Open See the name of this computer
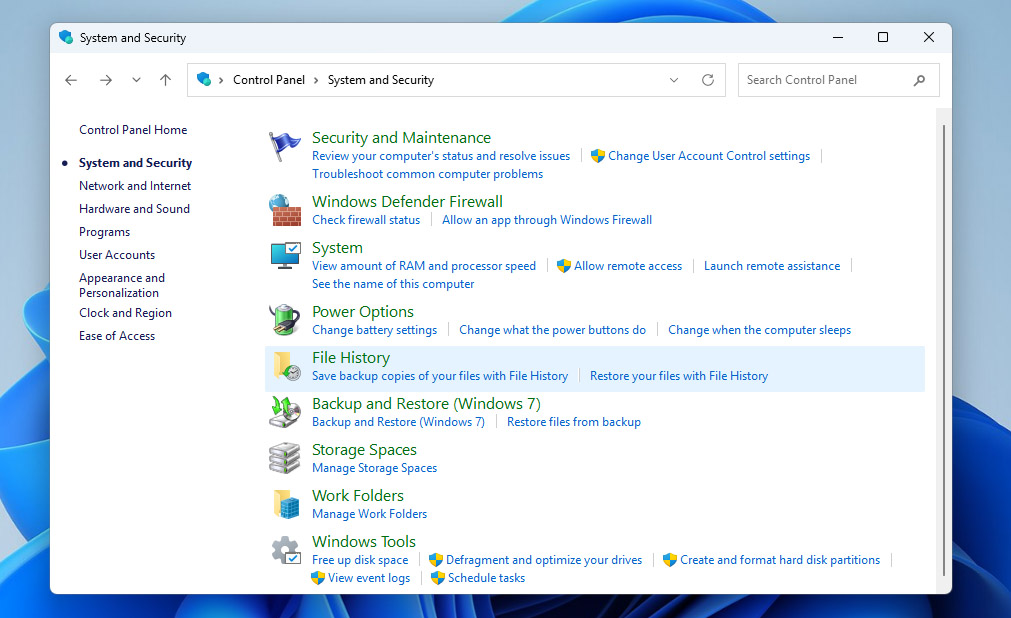1011x618 pixels. (393, 284)
